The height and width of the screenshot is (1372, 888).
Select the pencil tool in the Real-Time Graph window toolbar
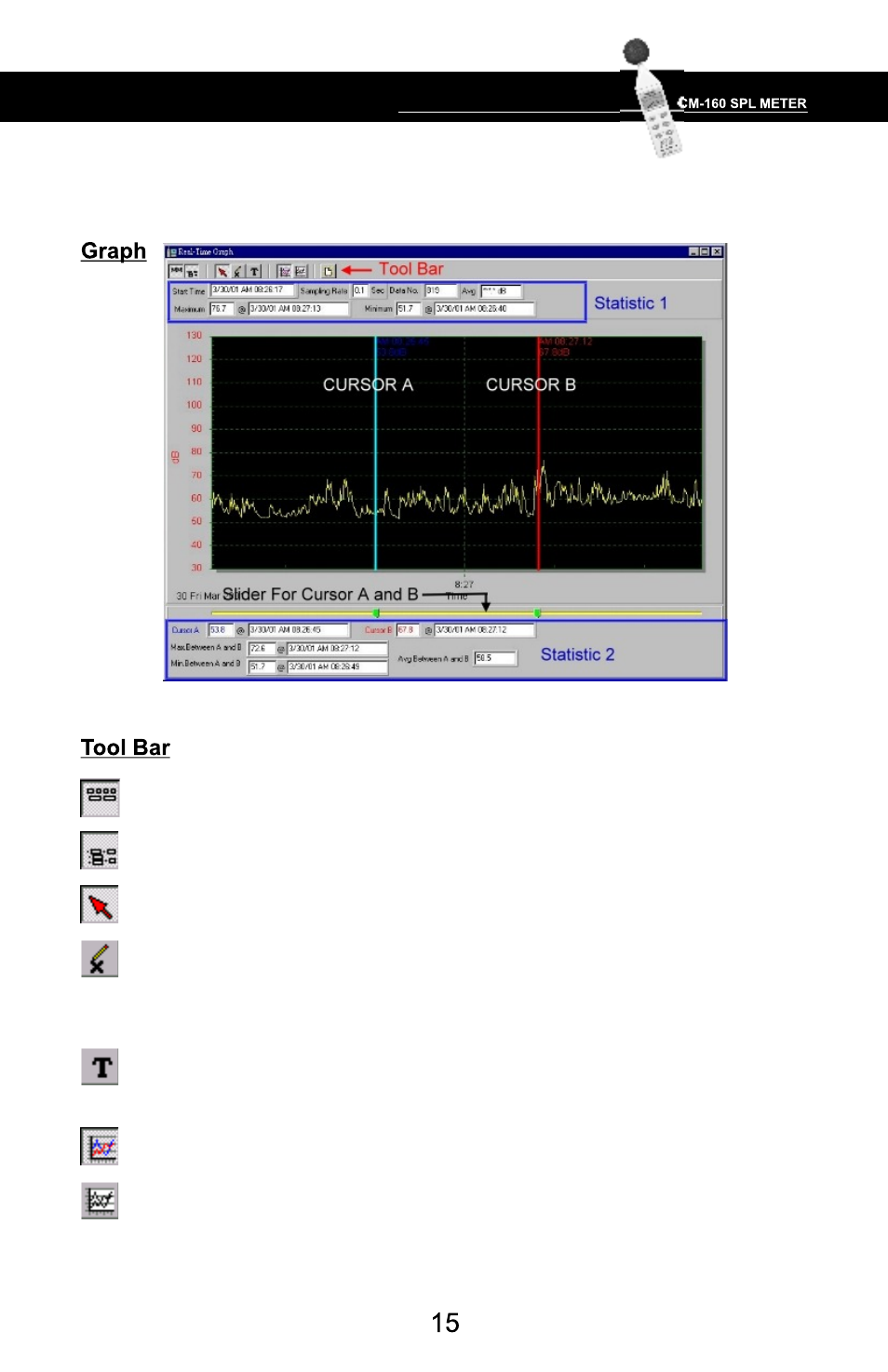237,272
